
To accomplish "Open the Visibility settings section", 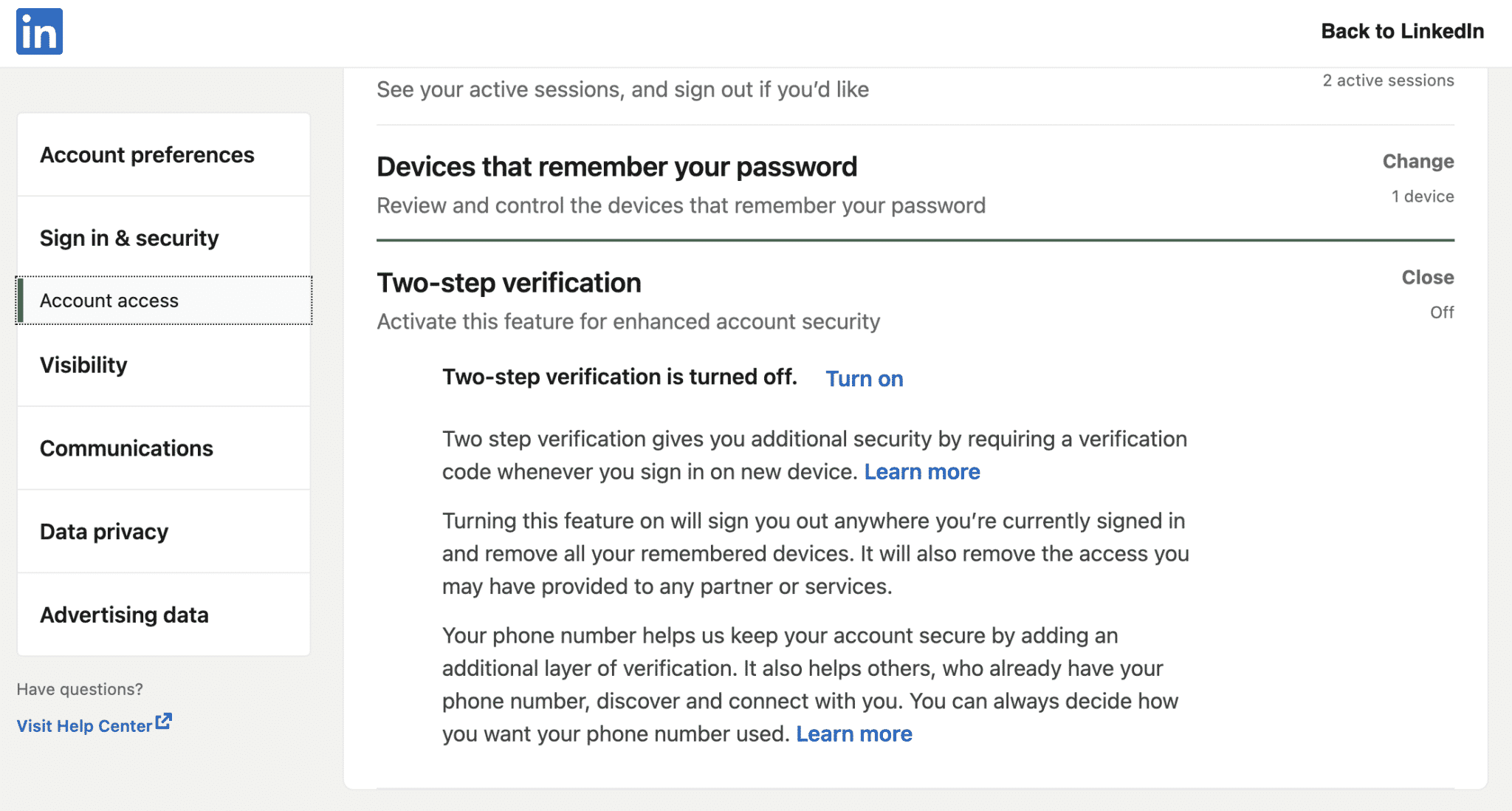I will coord(163,365).
